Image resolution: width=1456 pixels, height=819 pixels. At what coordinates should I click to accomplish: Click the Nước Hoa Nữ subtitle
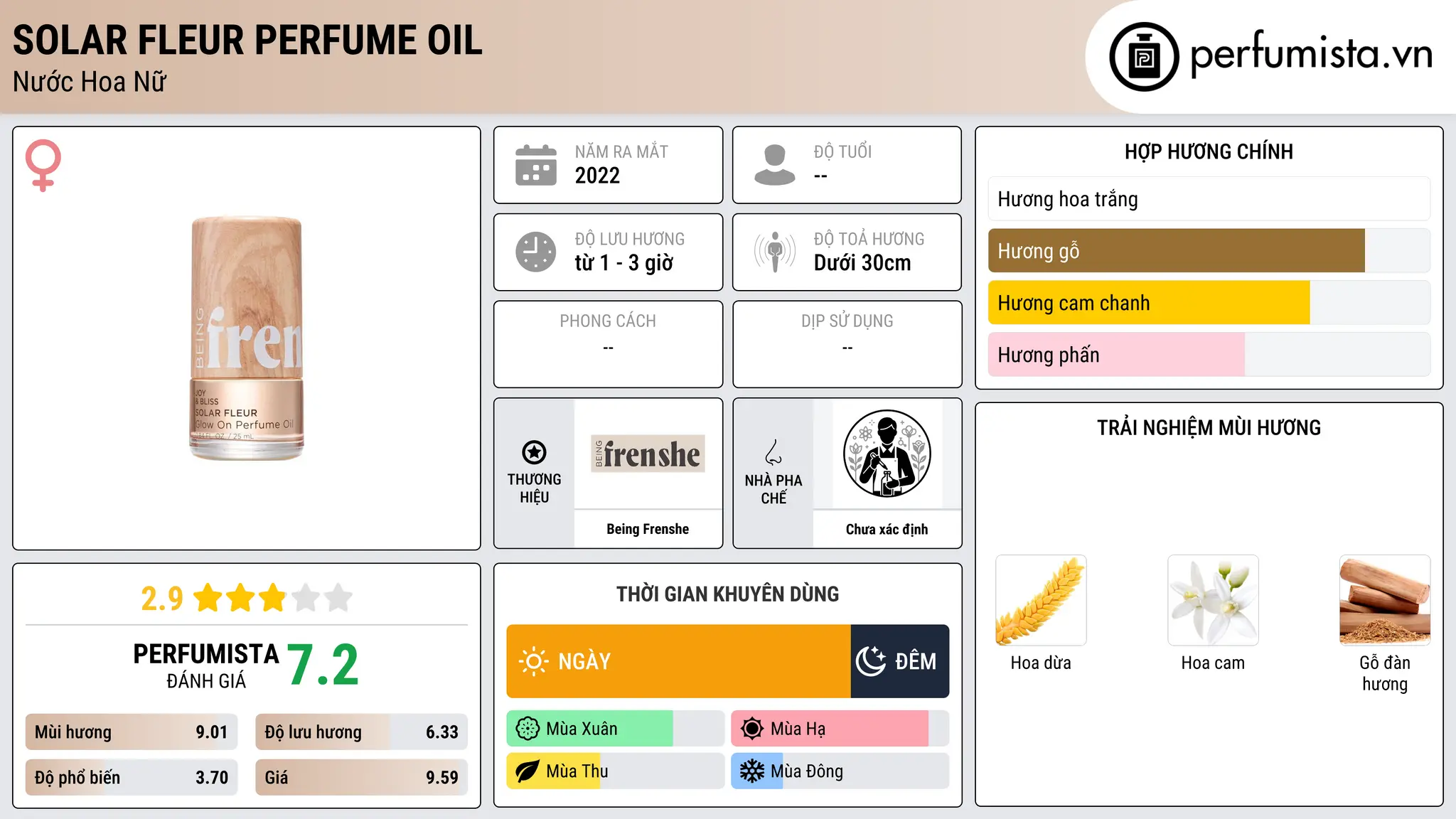click(90, 82)
